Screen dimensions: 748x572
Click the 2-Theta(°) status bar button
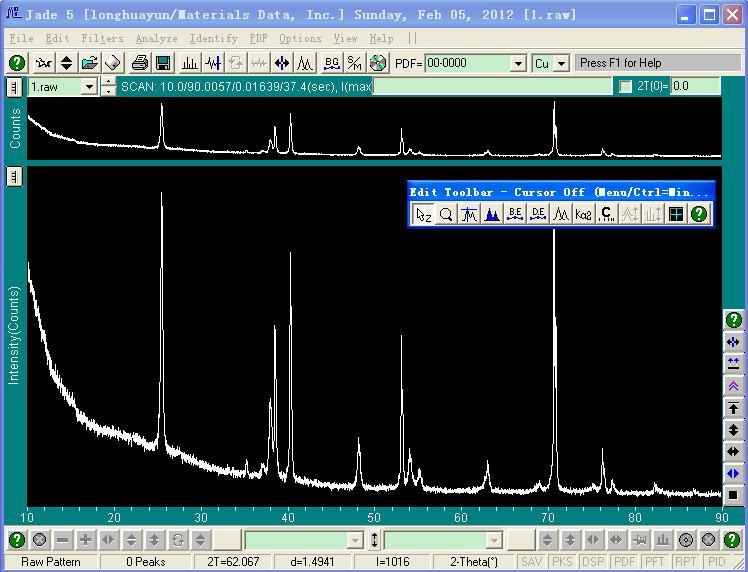click(474, 562)
